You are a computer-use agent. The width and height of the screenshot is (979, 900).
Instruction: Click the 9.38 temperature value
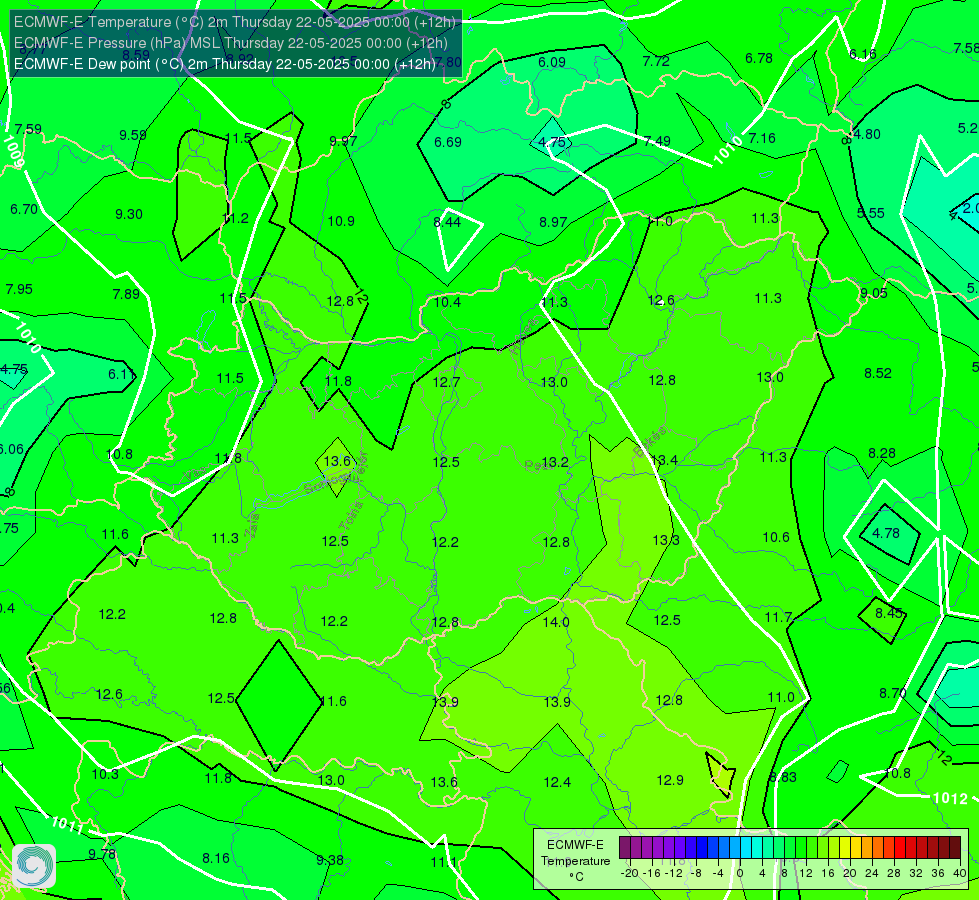pos(330,860)
